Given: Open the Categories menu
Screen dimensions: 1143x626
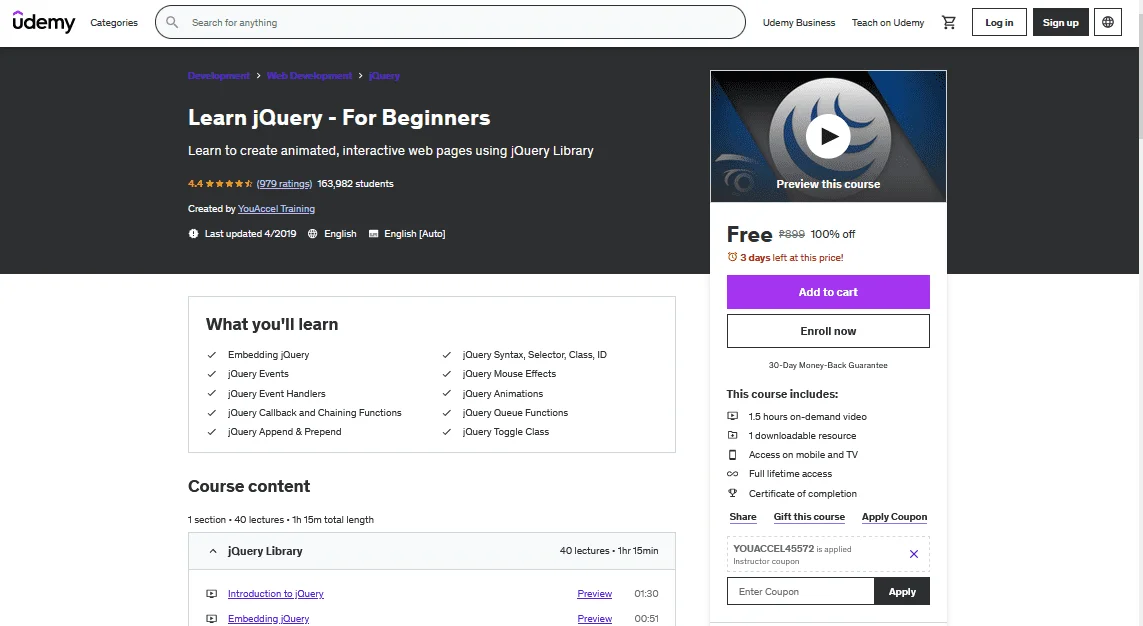Looking at the screenshot, I should coord(114,23).
